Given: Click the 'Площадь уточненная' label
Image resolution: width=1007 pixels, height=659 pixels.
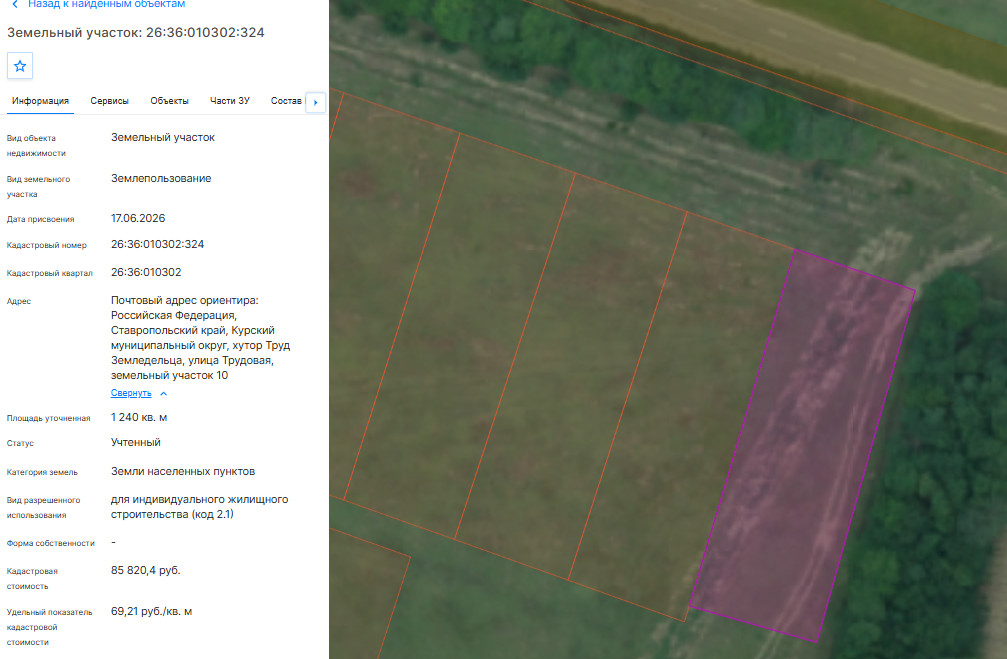Looking at the screenshot, I should click(x=48, y=418).
